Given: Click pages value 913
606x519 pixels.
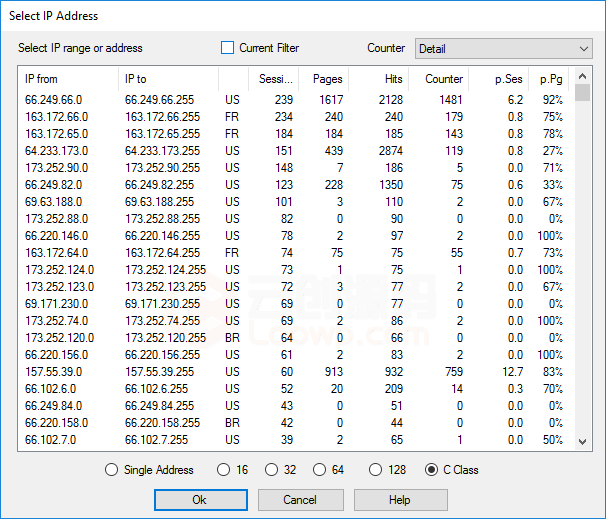Looking at the screenshot, I should pyautogui.click(x=334, y=372).
